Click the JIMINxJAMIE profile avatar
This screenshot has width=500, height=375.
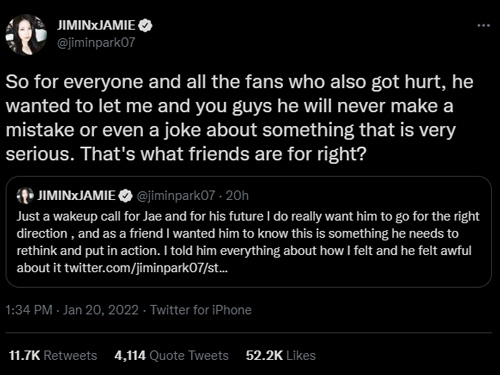click(x=26, y=34)
